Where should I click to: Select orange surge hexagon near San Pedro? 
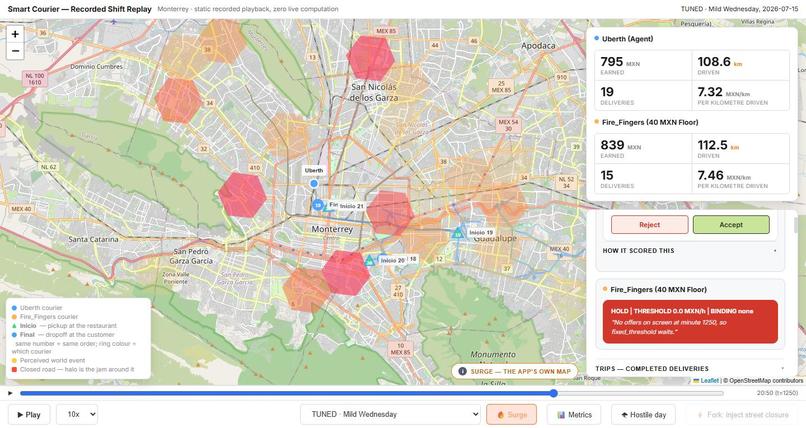(x=307, y=289)
